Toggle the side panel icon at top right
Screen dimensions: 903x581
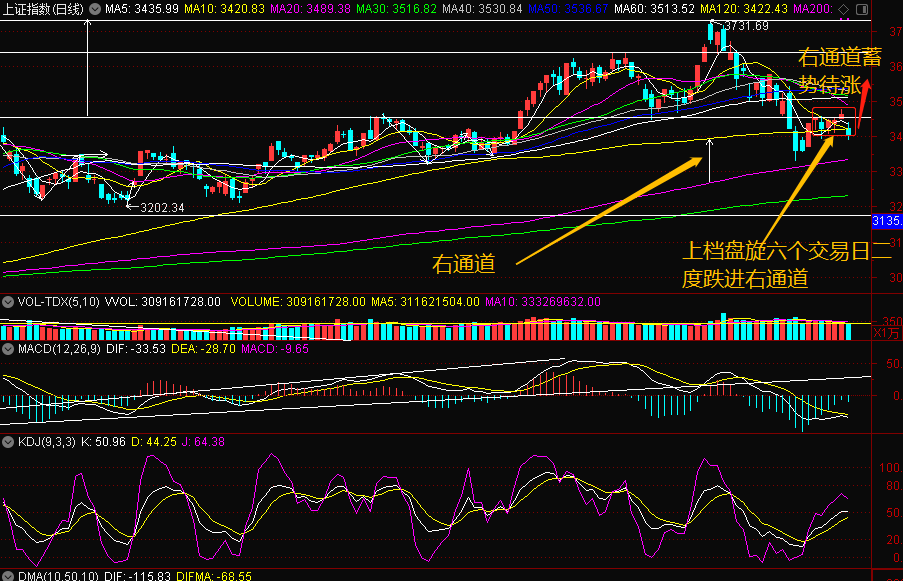pos(862,9)
